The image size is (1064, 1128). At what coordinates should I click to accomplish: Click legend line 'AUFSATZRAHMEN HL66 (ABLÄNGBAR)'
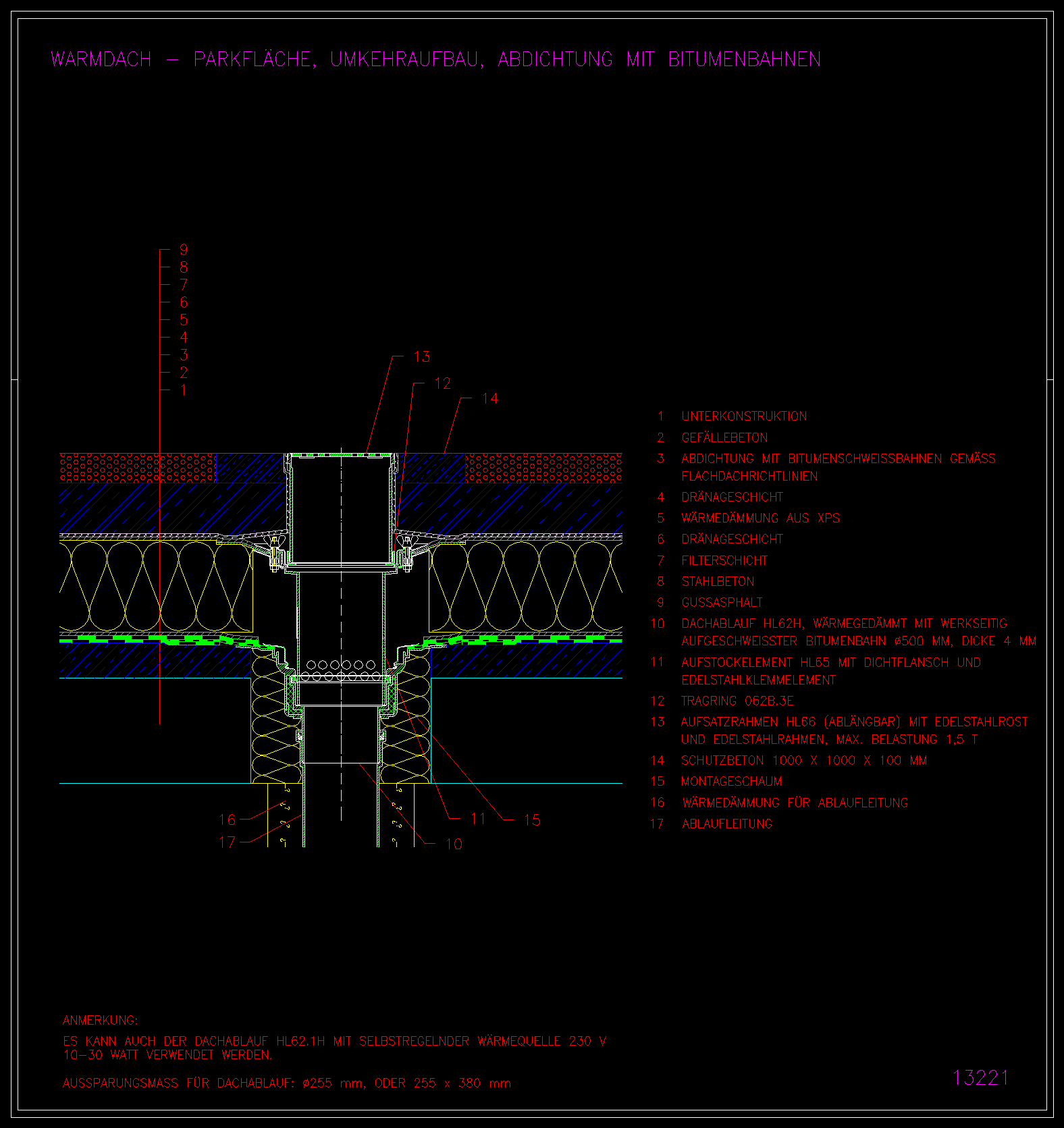click(x=791, y=722)
